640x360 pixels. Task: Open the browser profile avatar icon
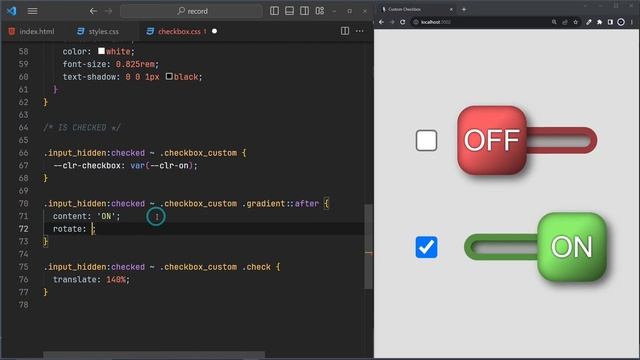[x=621, y=22]
